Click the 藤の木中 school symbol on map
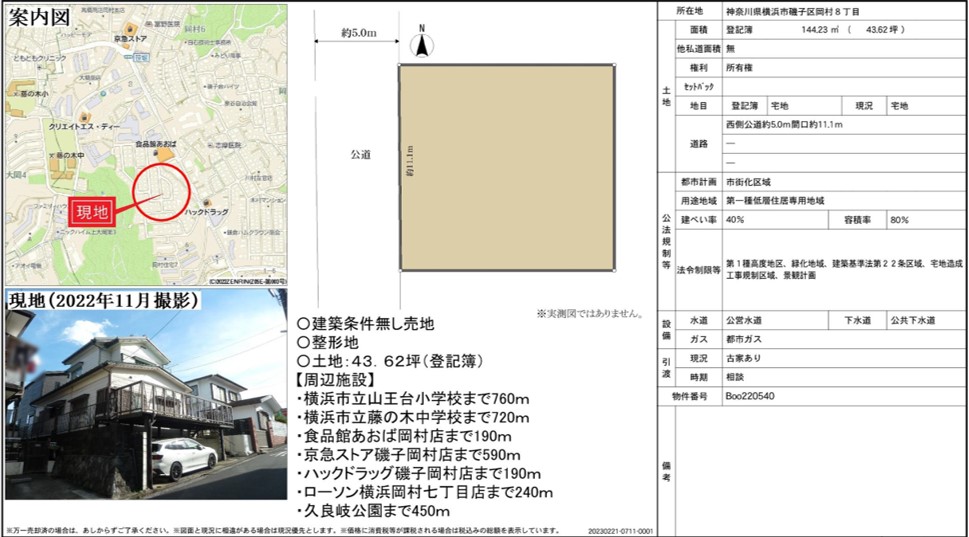This screenshot has height=537, width=969. pos(49,156)
